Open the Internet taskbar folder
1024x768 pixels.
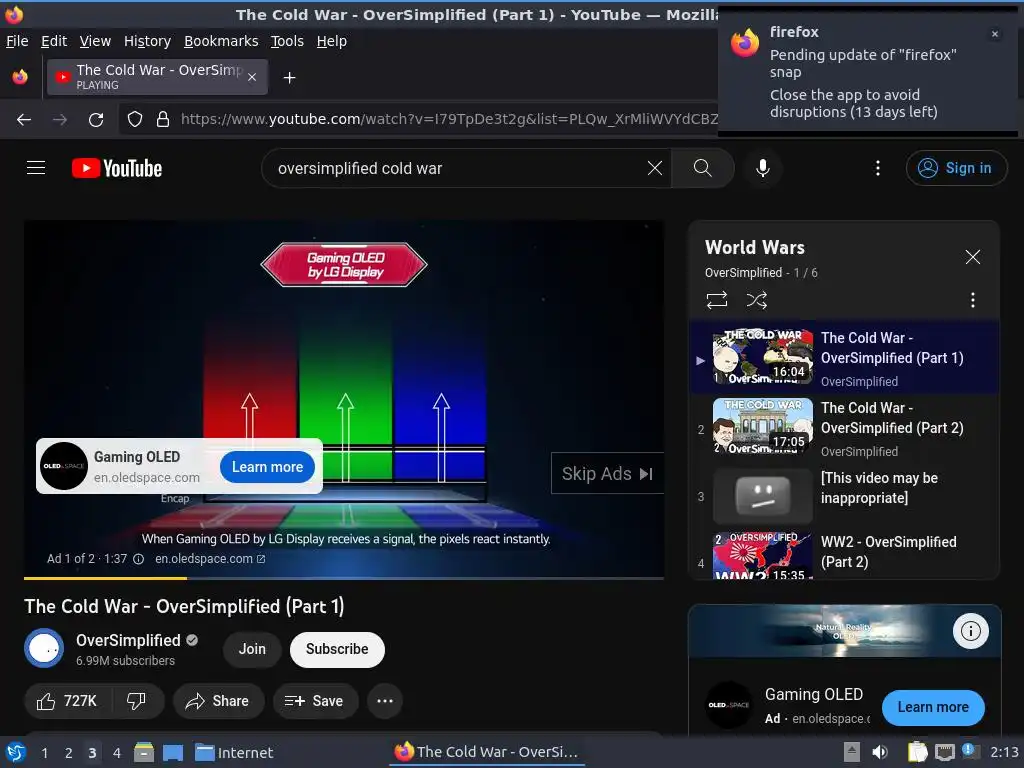pos(234,752)
